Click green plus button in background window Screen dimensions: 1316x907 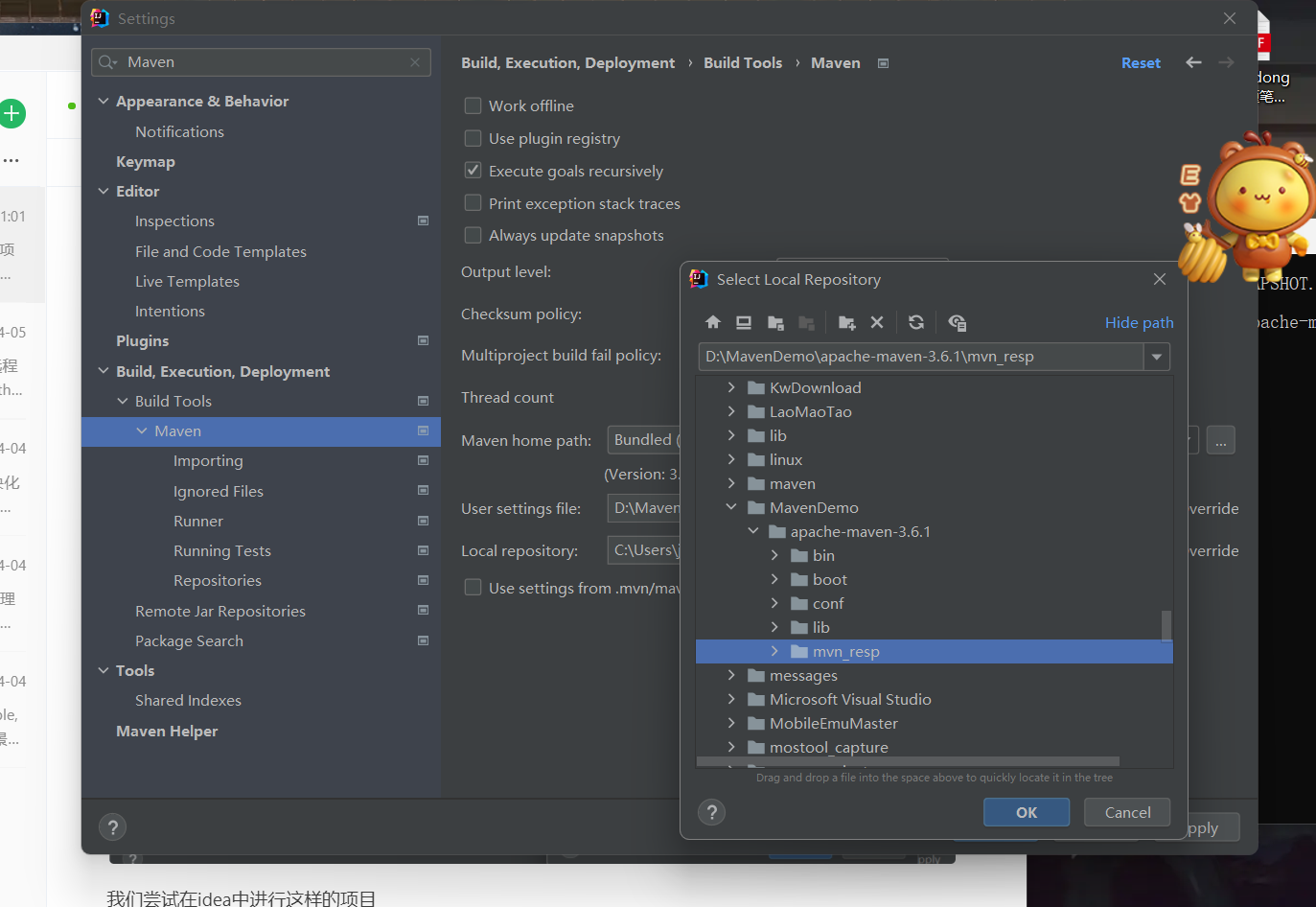pyautogui.click(x=12, y=113)
